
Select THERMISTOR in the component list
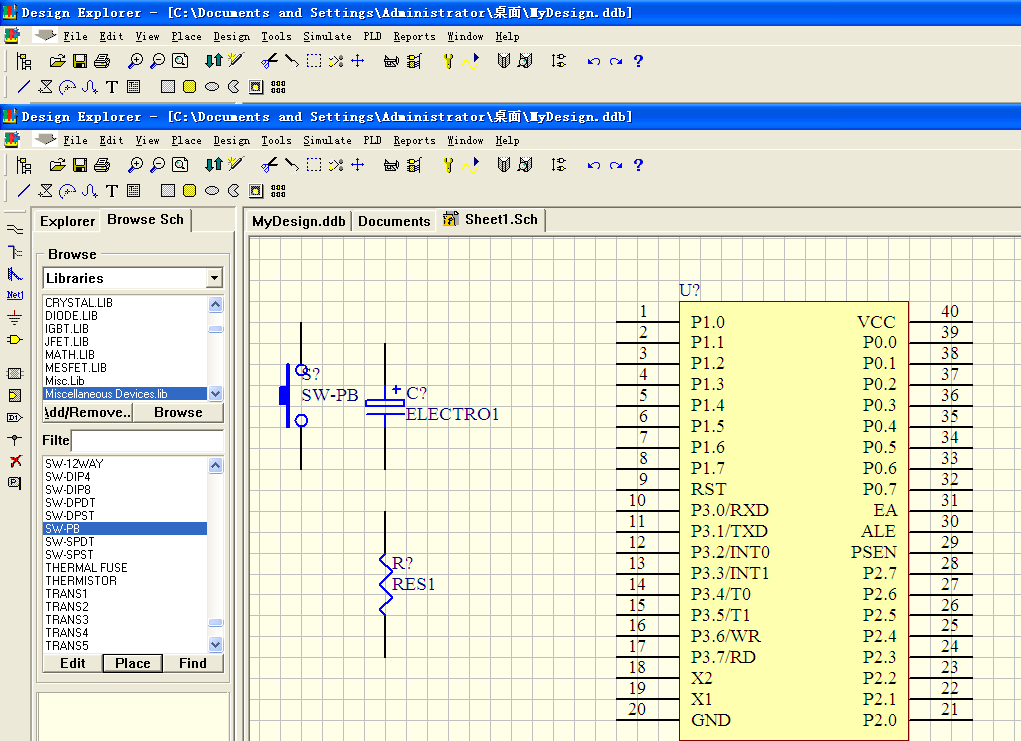pyautogui.click(x=81, y=581)
